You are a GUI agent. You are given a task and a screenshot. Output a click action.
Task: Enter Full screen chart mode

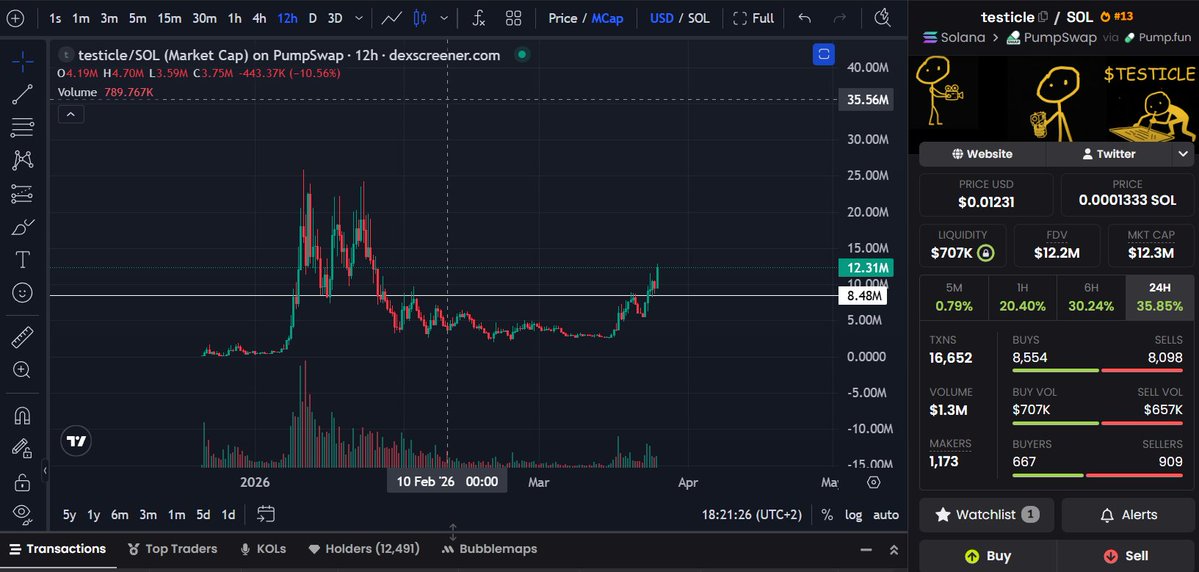pos(753,18)
